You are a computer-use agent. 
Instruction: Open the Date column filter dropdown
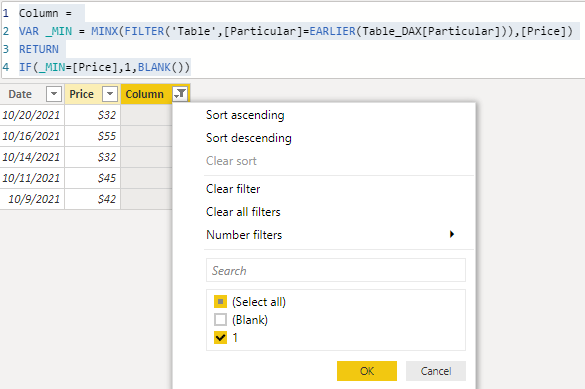tap(54, 94)
